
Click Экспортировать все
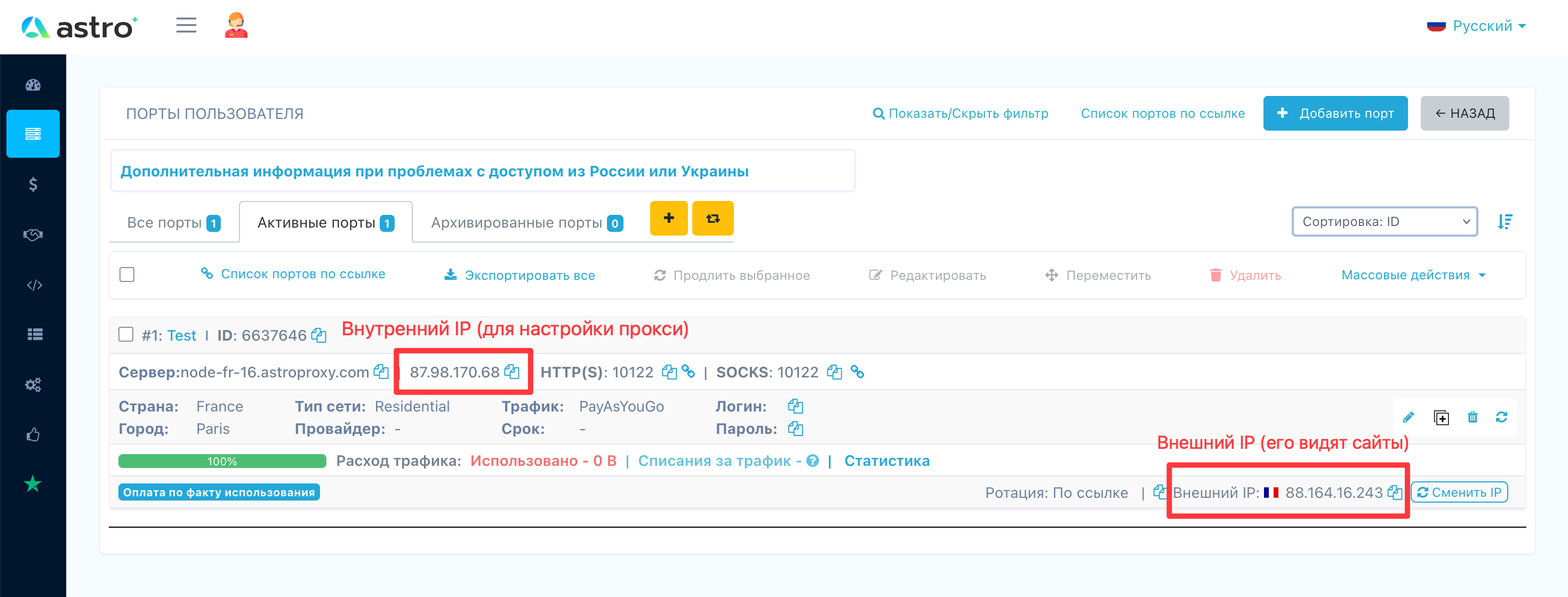click(x=520, y=275)
